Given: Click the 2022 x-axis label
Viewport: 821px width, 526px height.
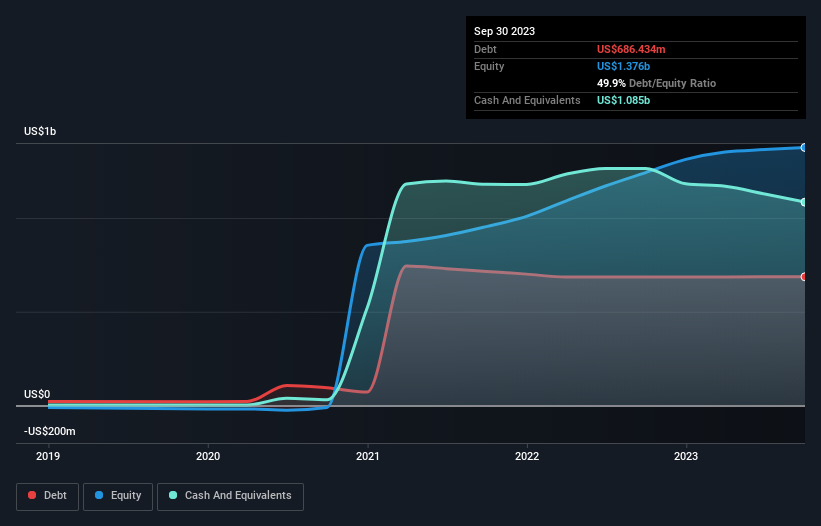Looking at the screenshot, I should (527, 456).
